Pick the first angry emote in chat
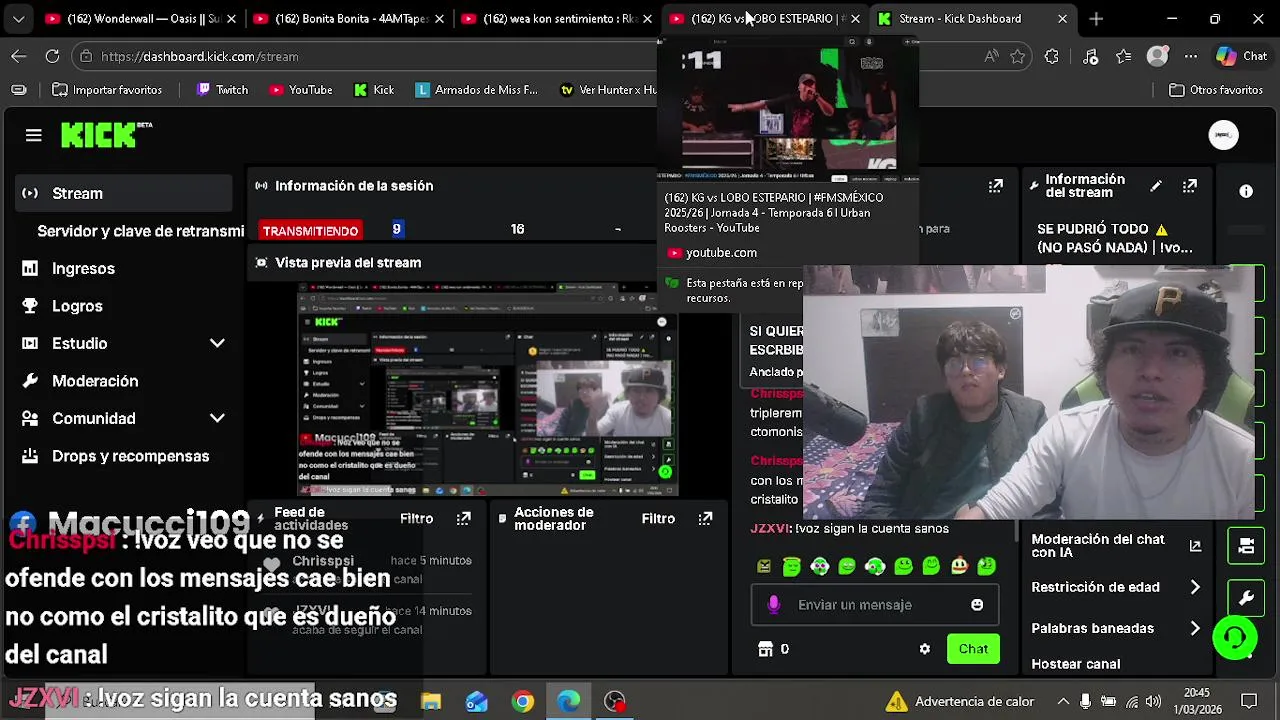This screenshot has width=1280, height=720. coord(764,566)
